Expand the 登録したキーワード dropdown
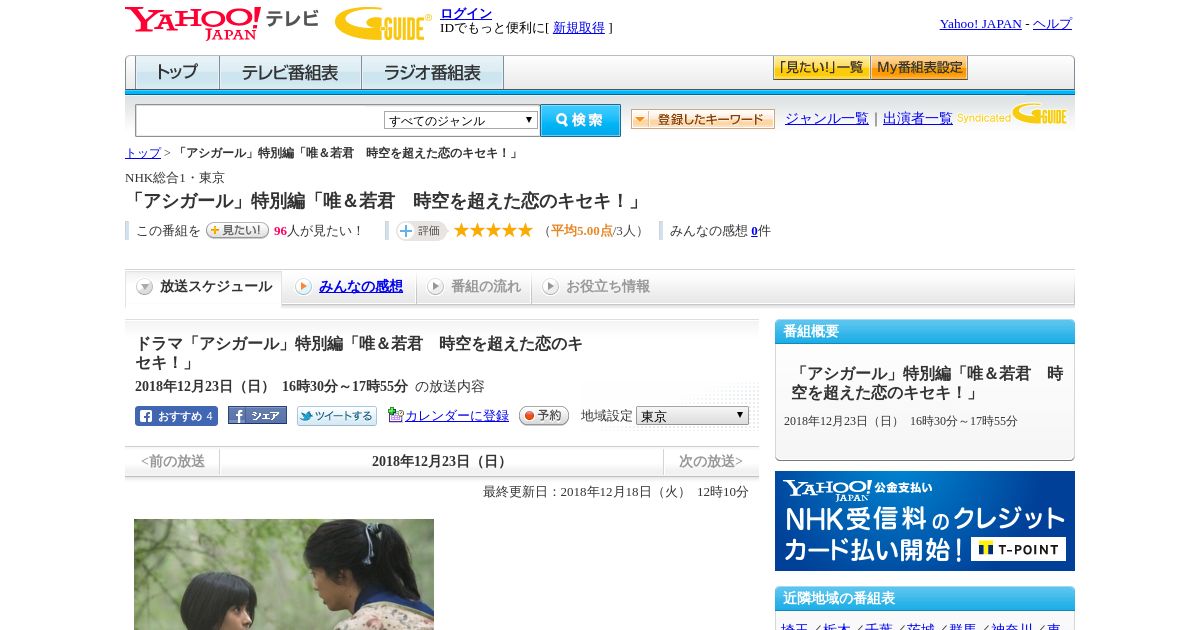The height and width of the screenshot is (630, 1200). pyautogui.click(x=703, y=119)
